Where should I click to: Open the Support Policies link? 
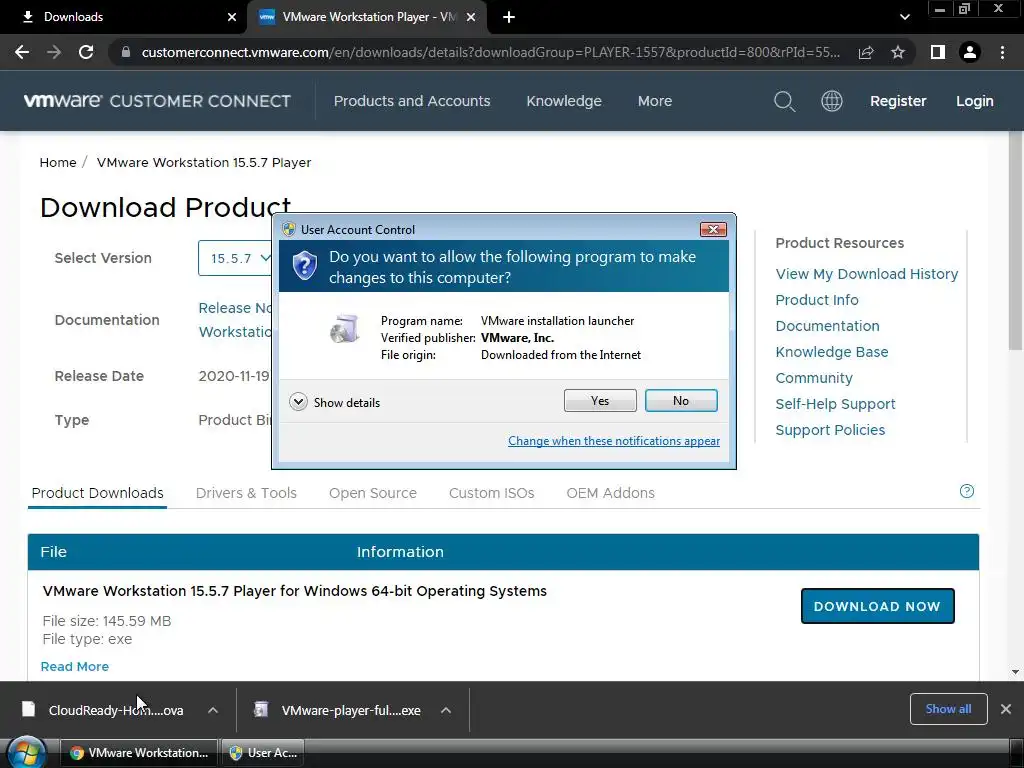pyautogui.click(x=830, y=430)
